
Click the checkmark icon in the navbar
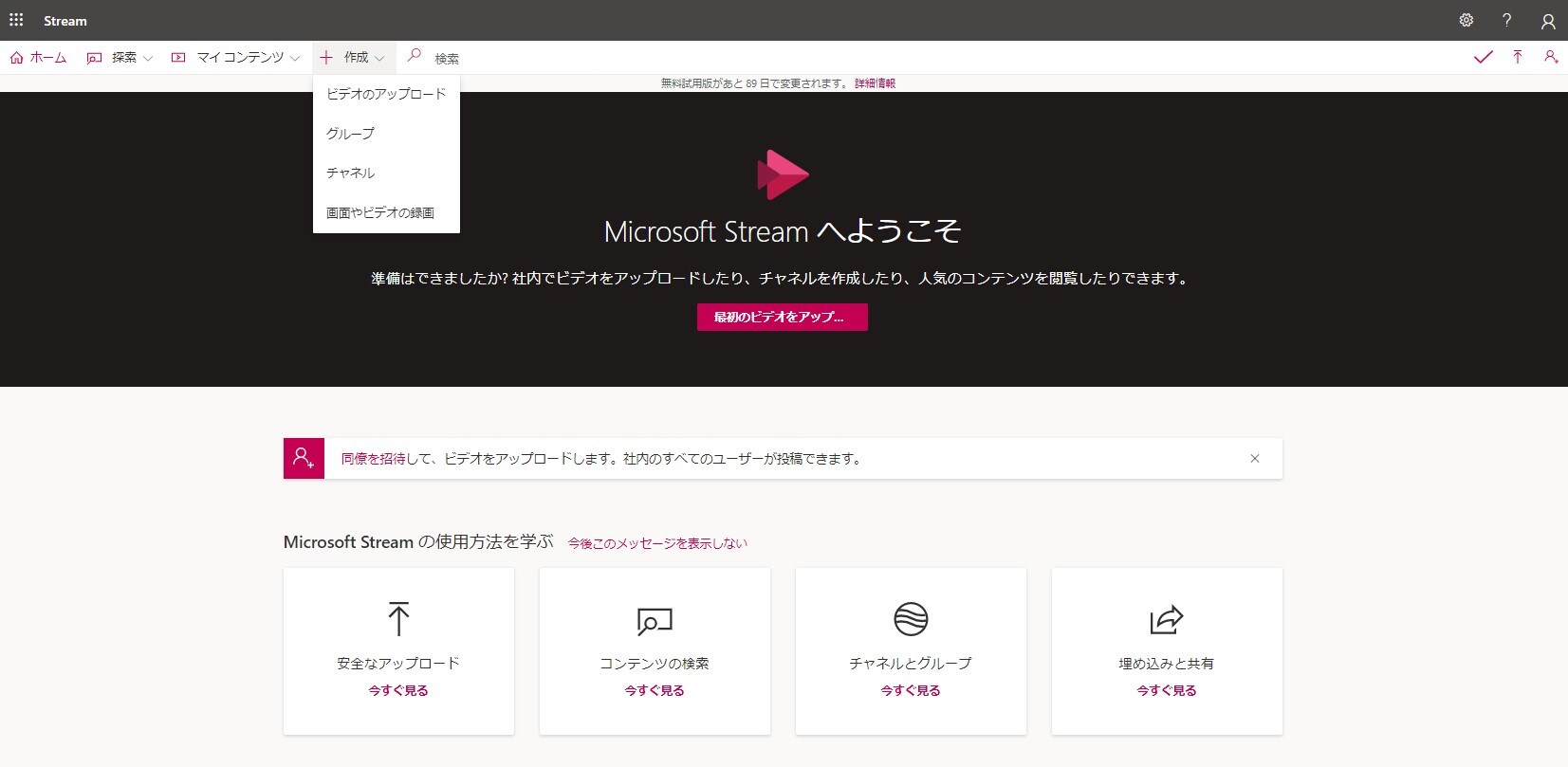click(1484, 57)
